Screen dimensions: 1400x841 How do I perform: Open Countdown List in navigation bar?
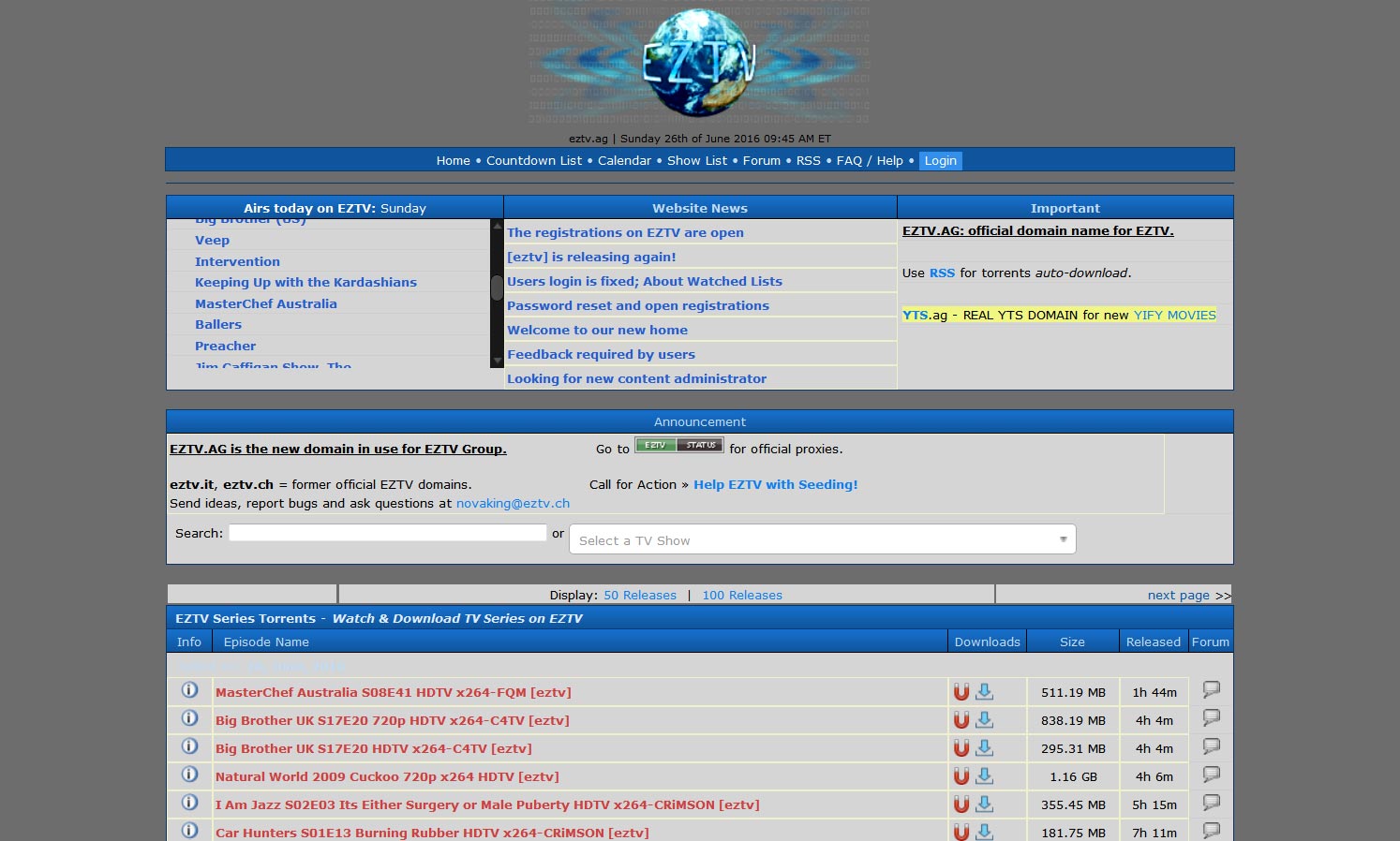(x=534, y=161)
